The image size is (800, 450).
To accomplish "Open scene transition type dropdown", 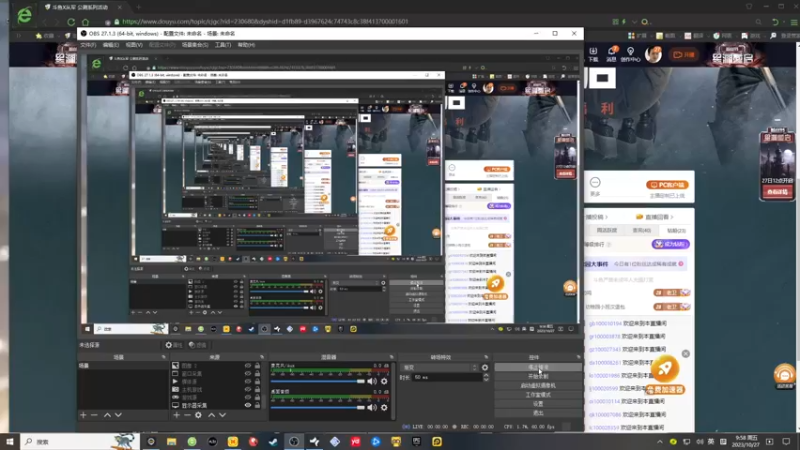I will pyautogui.click(x=440, y=367).
